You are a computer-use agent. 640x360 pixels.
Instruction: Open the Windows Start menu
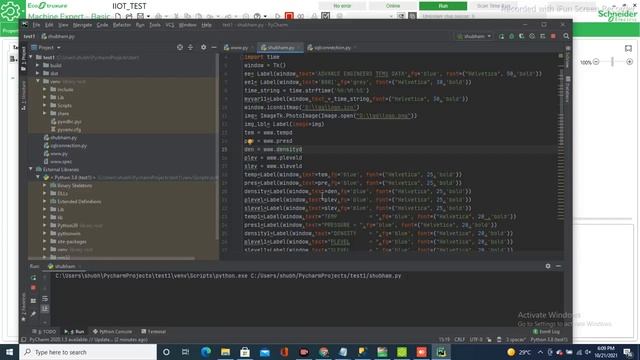tap(9, 352)
